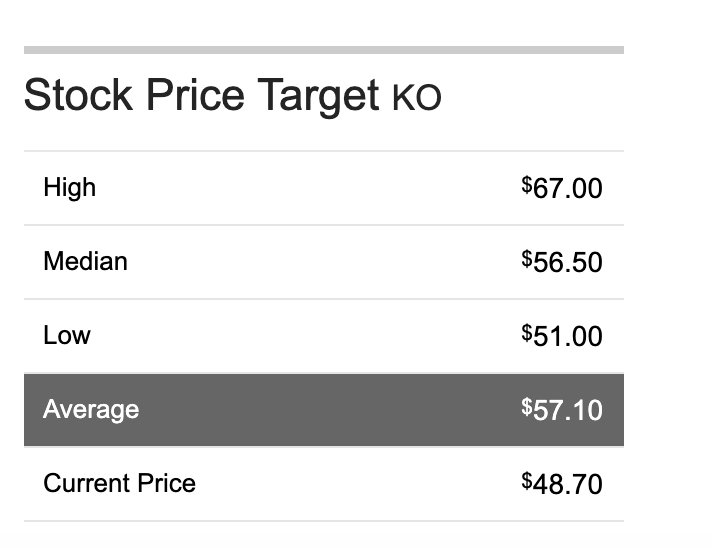Click the $67.00 high target value

click(x=562, y=188)
